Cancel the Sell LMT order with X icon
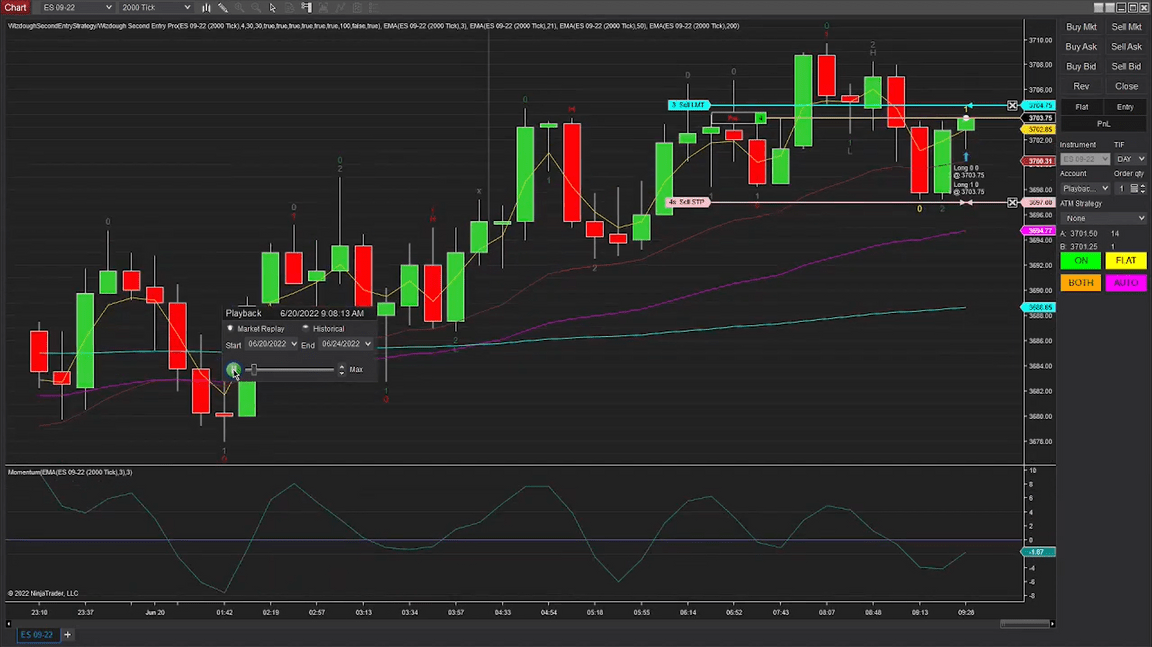Screen dimensions: 1152x647 (x=1012, y=106)
